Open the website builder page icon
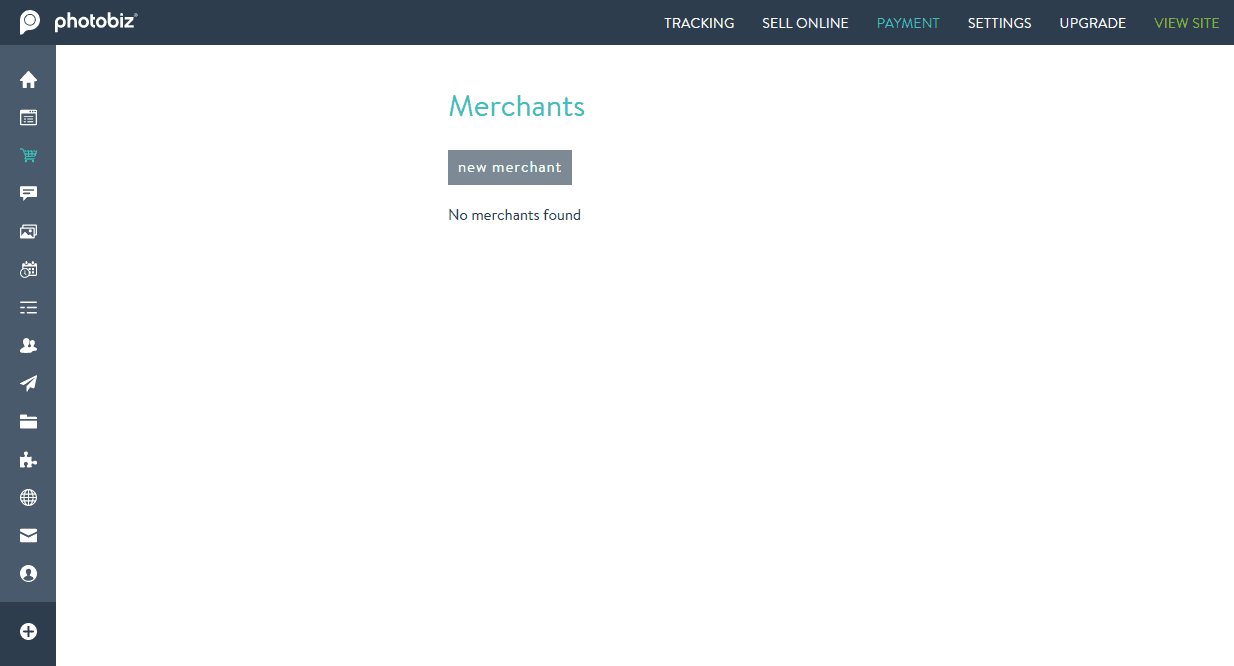This screenshot has height=666, width=1234. [27, 117]
